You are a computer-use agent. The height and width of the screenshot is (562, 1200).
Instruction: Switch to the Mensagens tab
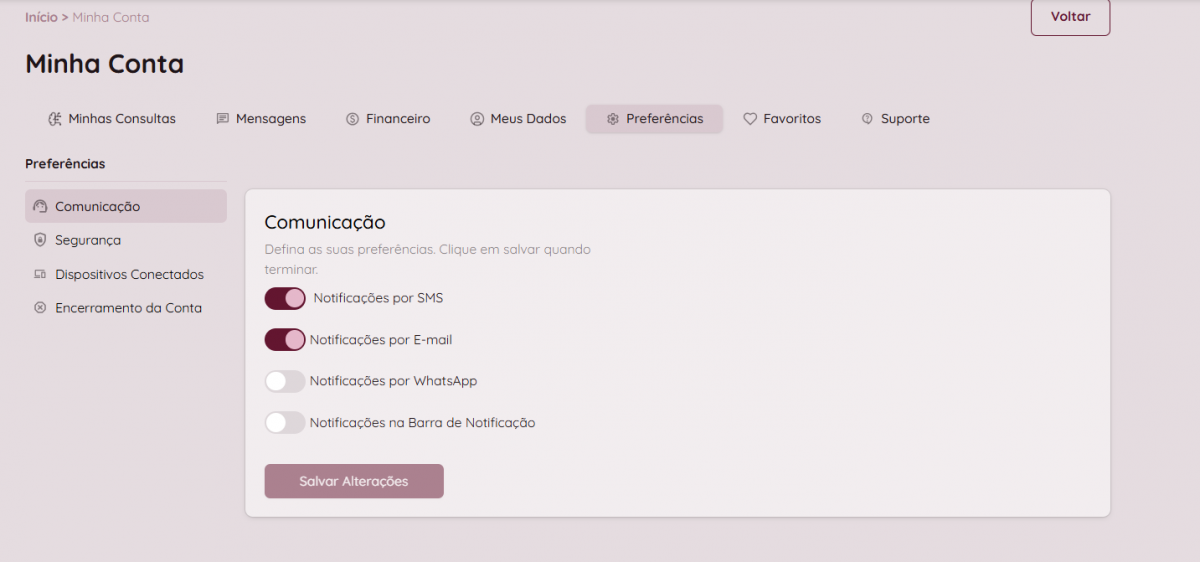pyautogui.click(x=270, y=119)
